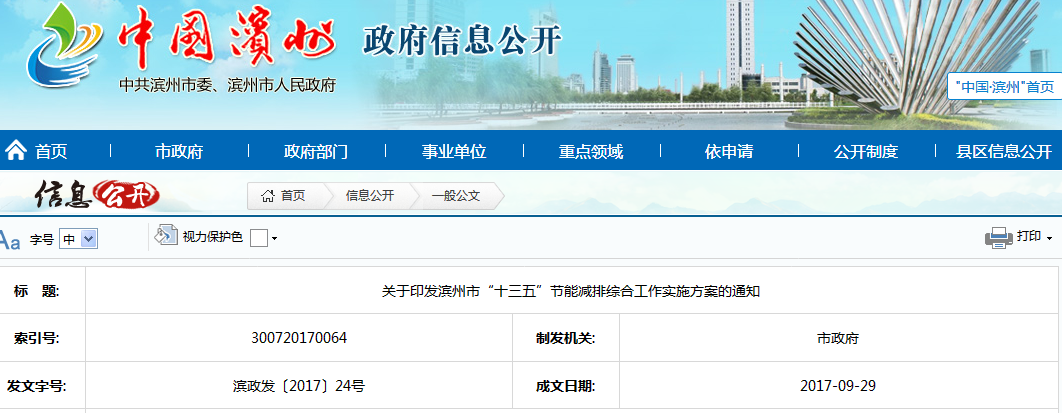1062x413 pixels.
Task: Navigate to 公开制度 page
Action: (x=865, y=152)
